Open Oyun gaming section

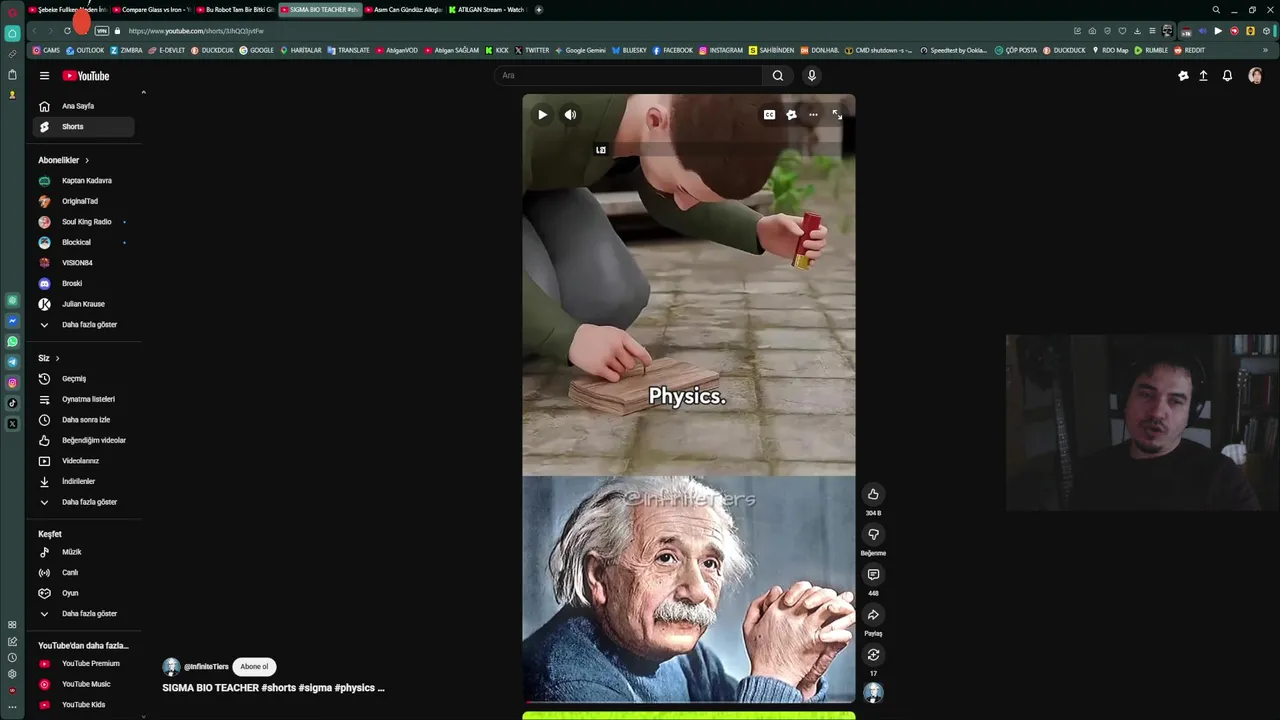pos(84,593)
